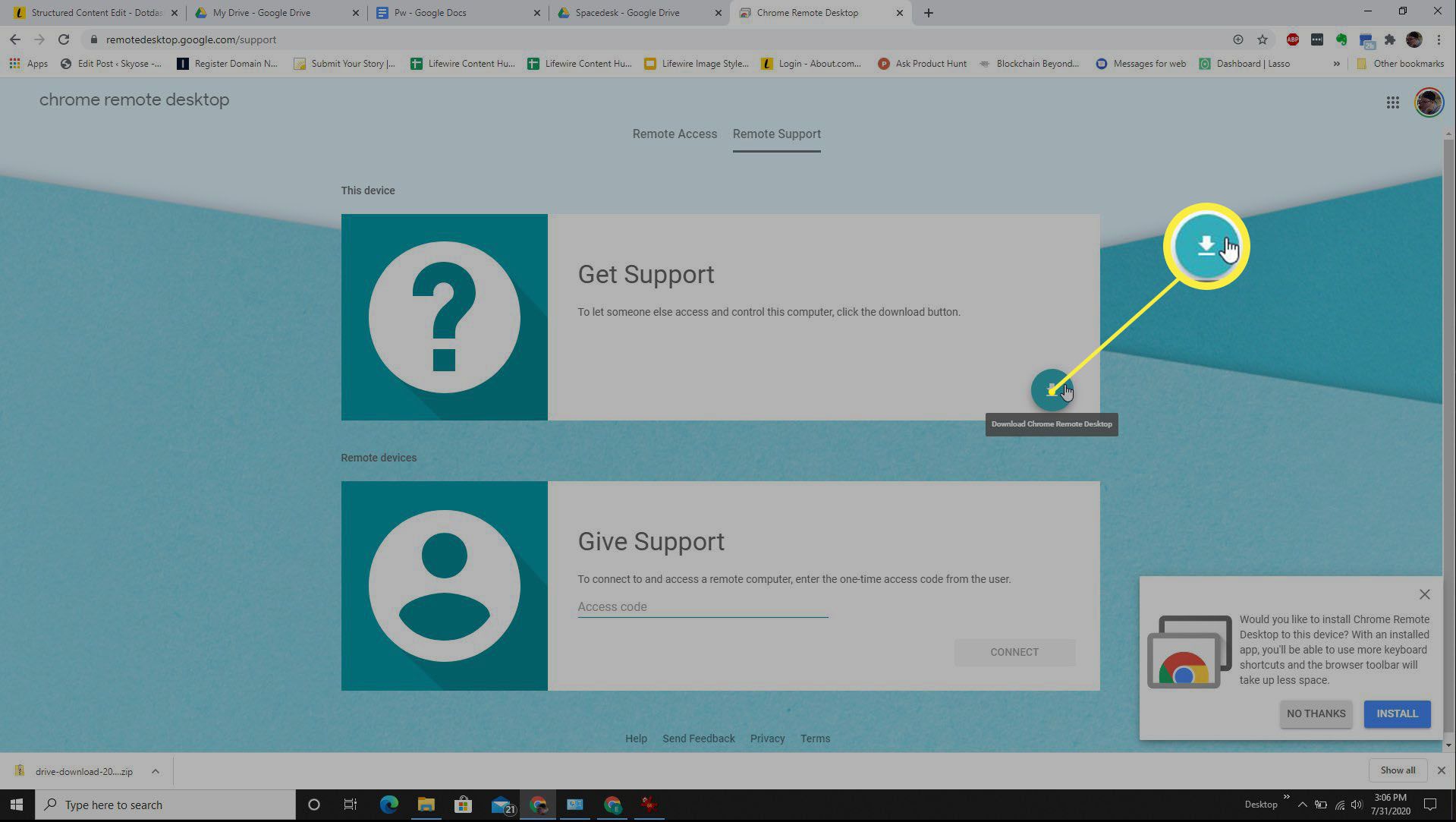Close the Chrome Remote Desktop tab
This screenshot has height=822, width=1456.
tap(899, 13)
